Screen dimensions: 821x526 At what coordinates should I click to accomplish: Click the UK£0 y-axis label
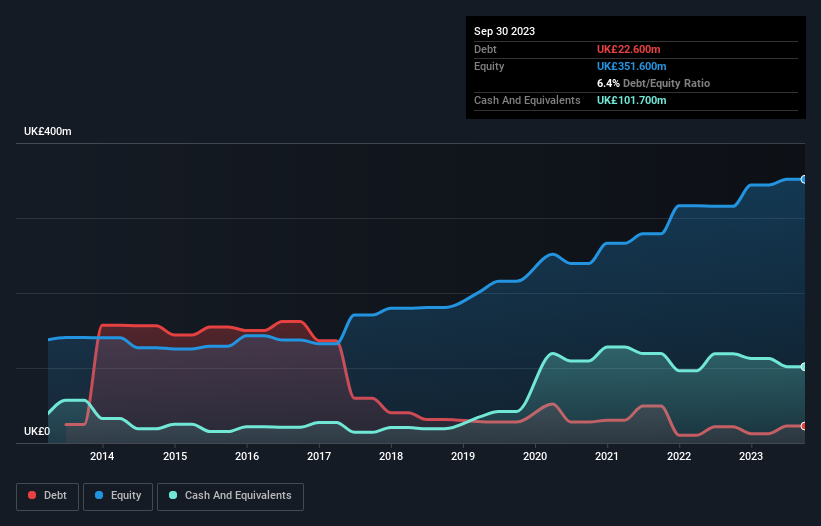37,431
